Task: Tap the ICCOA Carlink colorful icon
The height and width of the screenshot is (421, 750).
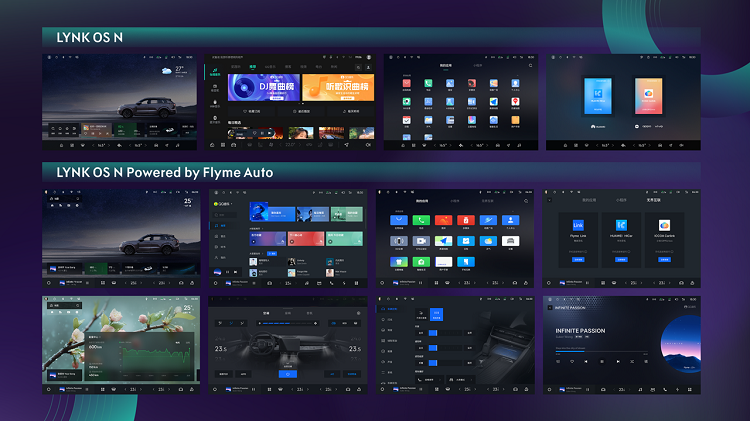Action: (x=664, y=225)
